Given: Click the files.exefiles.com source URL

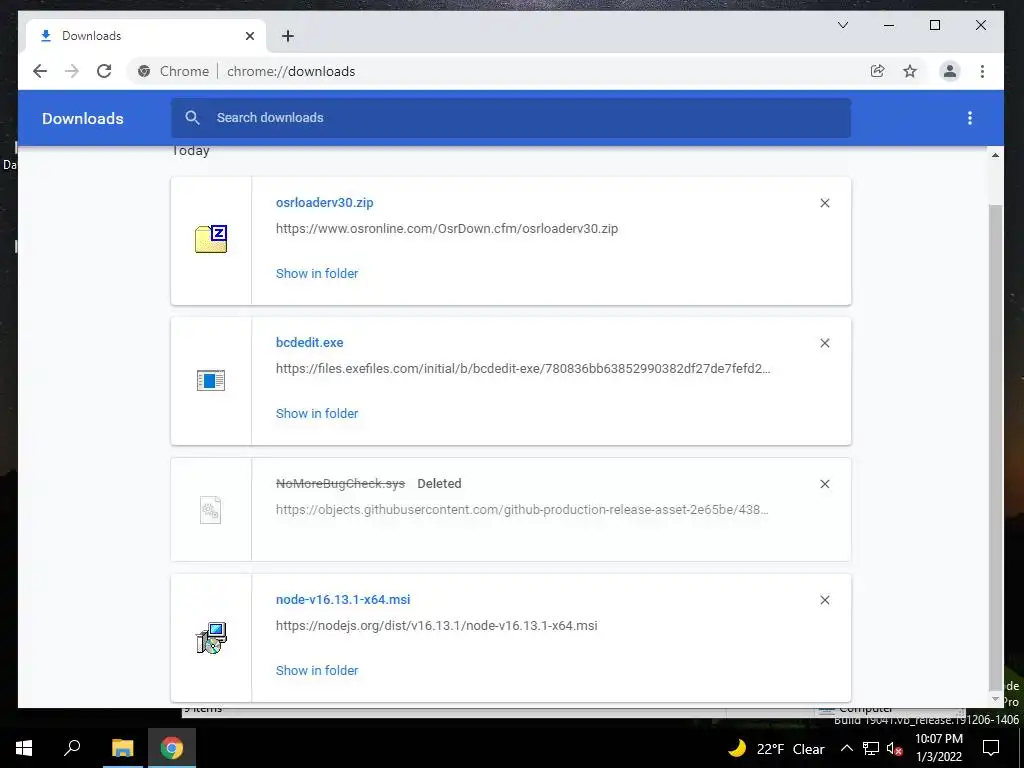Looking at the screenshot, I should click(523, 368).
